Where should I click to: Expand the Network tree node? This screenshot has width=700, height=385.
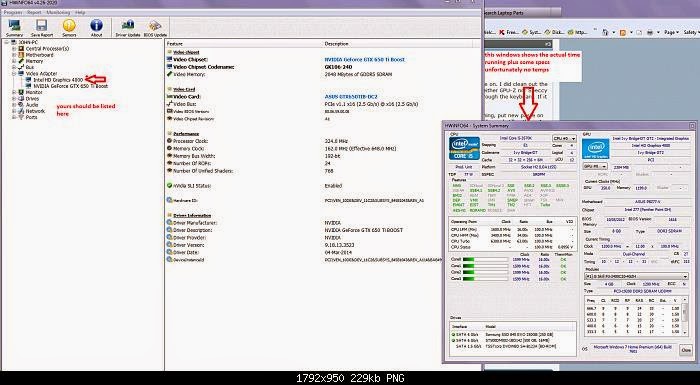pyautogui.click(x=14, y=111)
